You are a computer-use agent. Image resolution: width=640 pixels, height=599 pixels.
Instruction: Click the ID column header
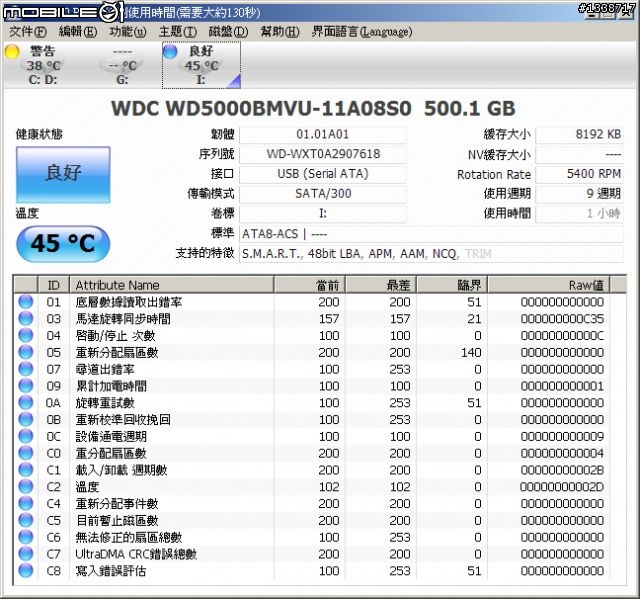click(53, 285)
